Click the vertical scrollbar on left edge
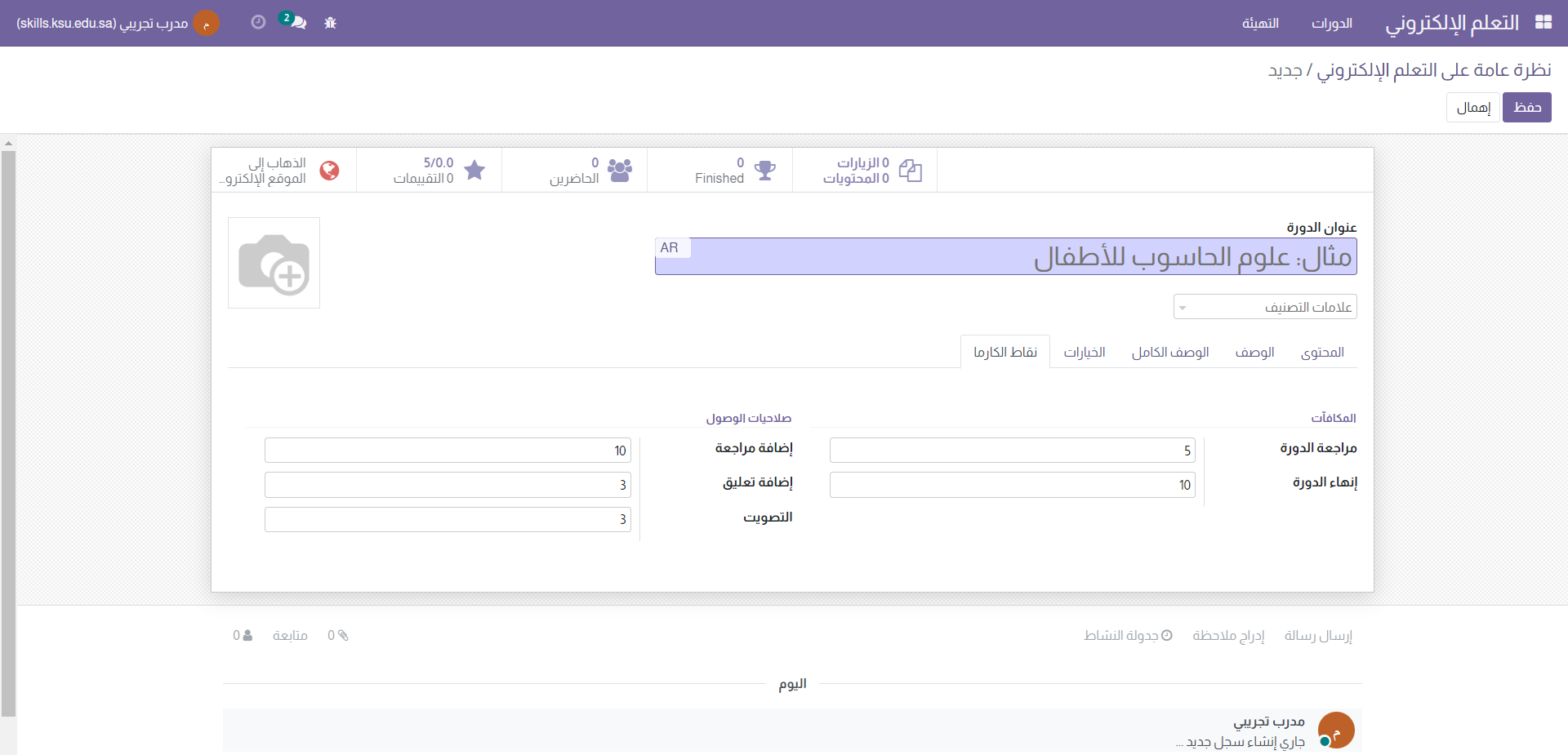This screenshot has width=1568, height=755. 8,433
